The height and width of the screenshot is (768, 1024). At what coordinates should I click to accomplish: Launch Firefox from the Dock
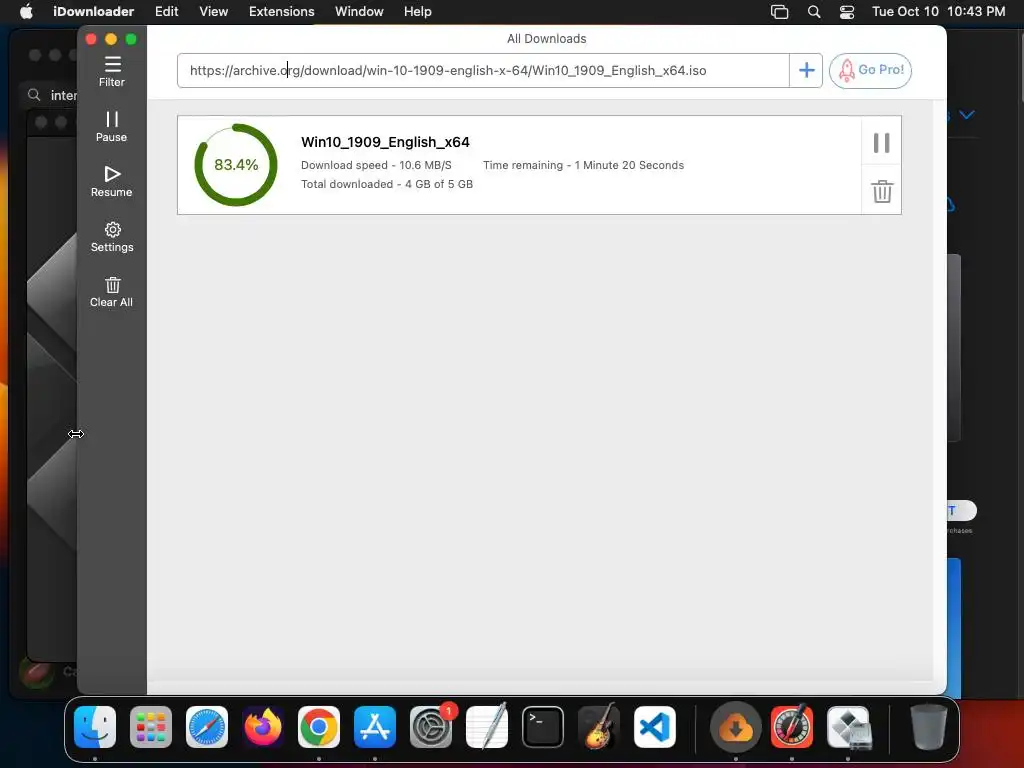tap(263, 727)
